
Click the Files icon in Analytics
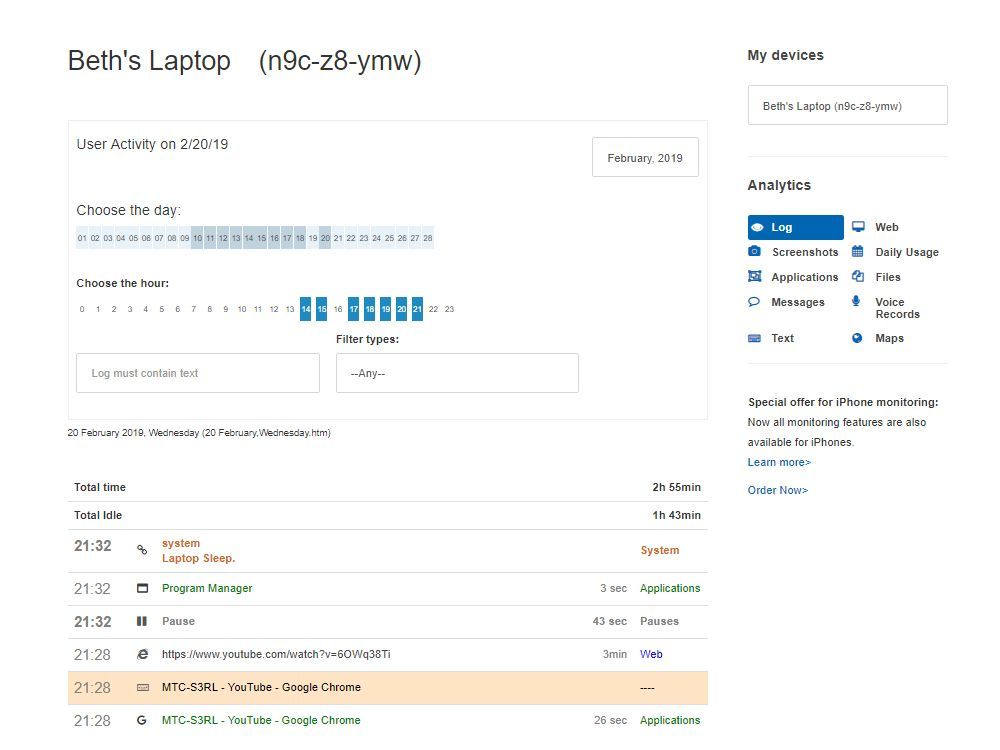tap(858, 276)
